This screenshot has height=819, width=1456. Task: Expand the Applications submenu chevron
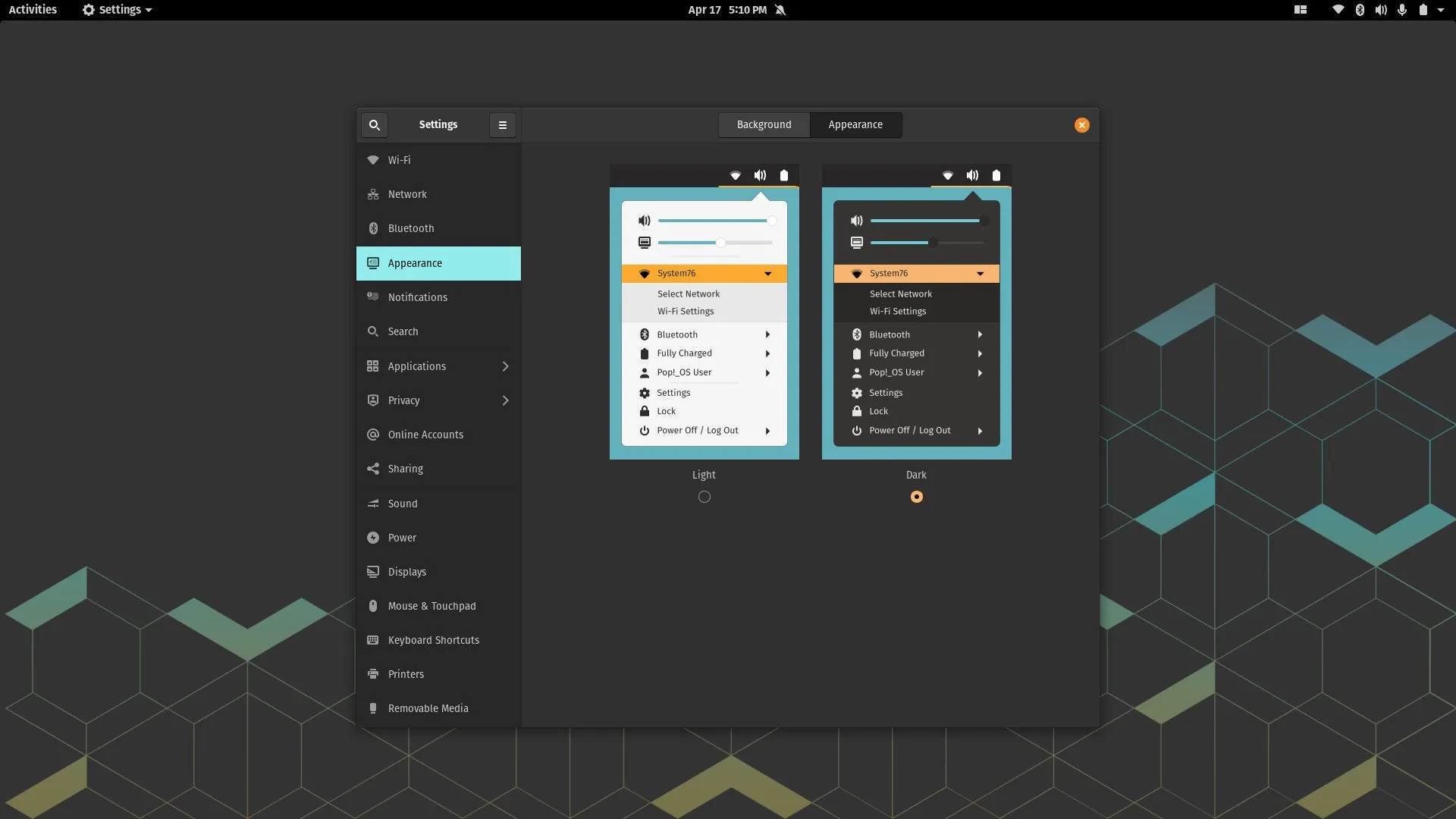[506, 366]
